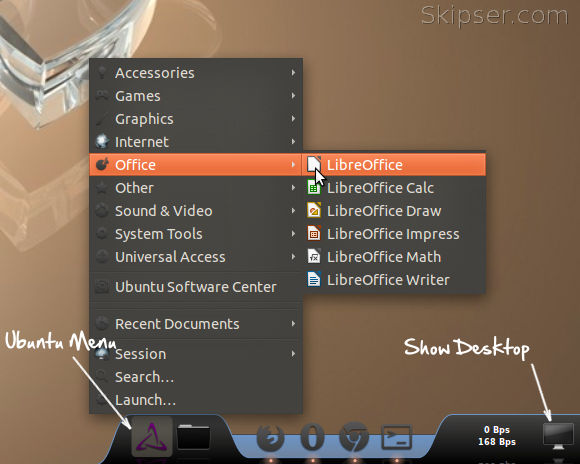Screen dimensions: 580x464
Task: Expand the System Tools submenu arrow
Action: coord(293,233)
